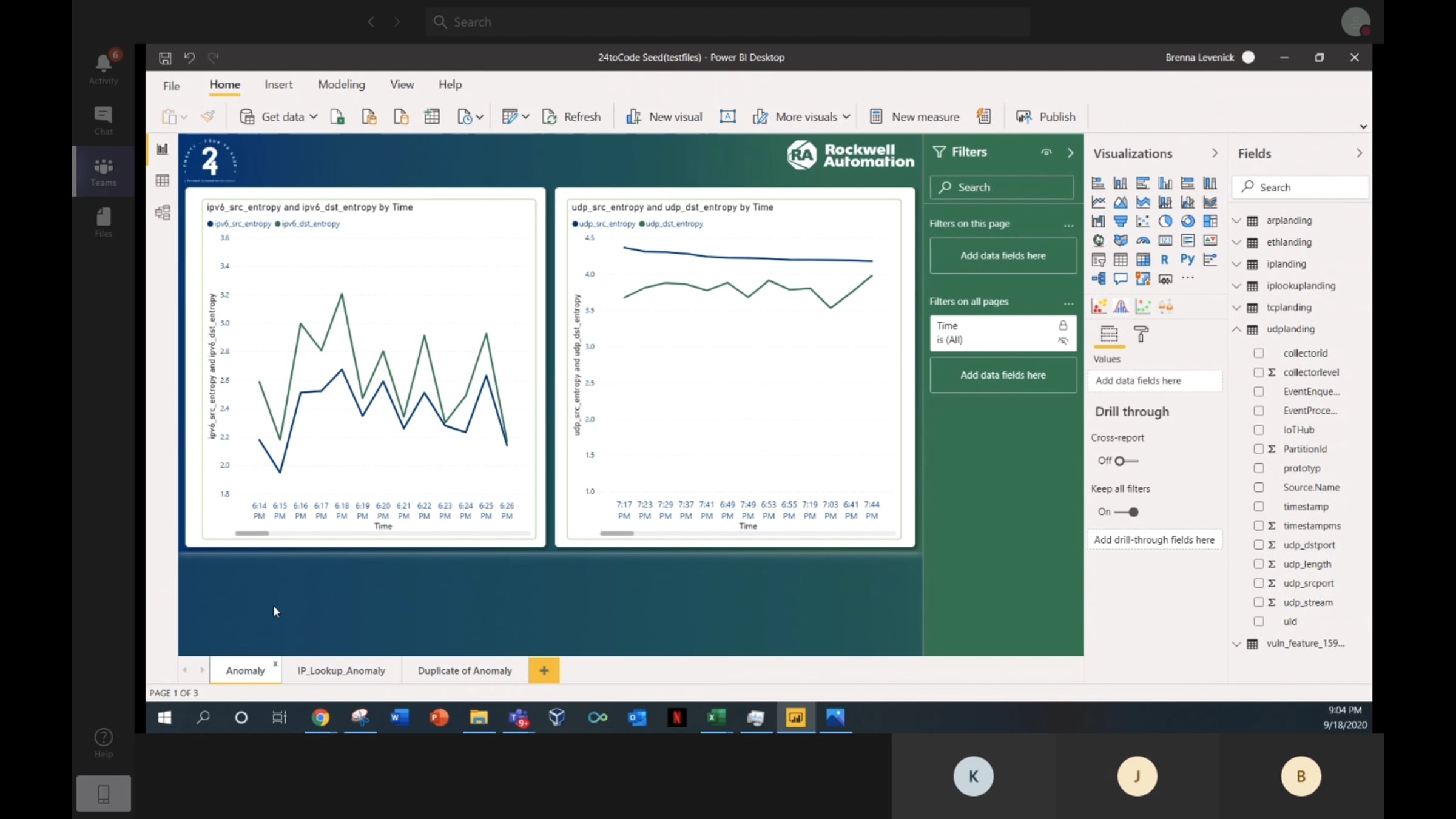Click the Fields pane search box
The width and height of the screenshot is (1456, 819).
pyautogui.click(x=1300, y=187)
